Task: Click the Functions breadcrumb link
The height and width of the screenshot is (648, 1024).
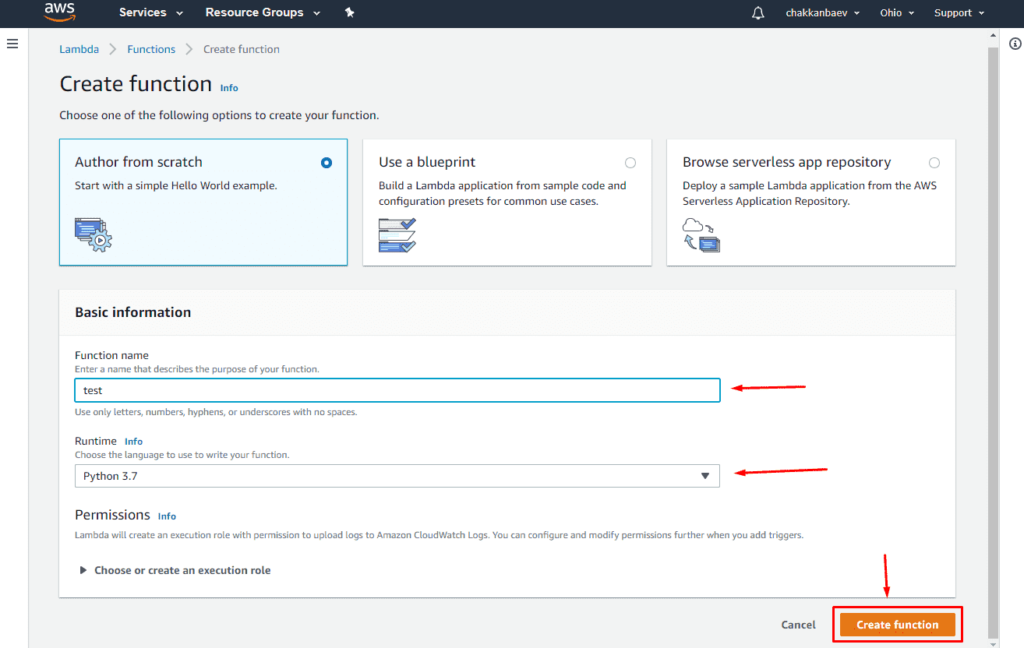Action: pyautogui.click(x=151, y=49)
